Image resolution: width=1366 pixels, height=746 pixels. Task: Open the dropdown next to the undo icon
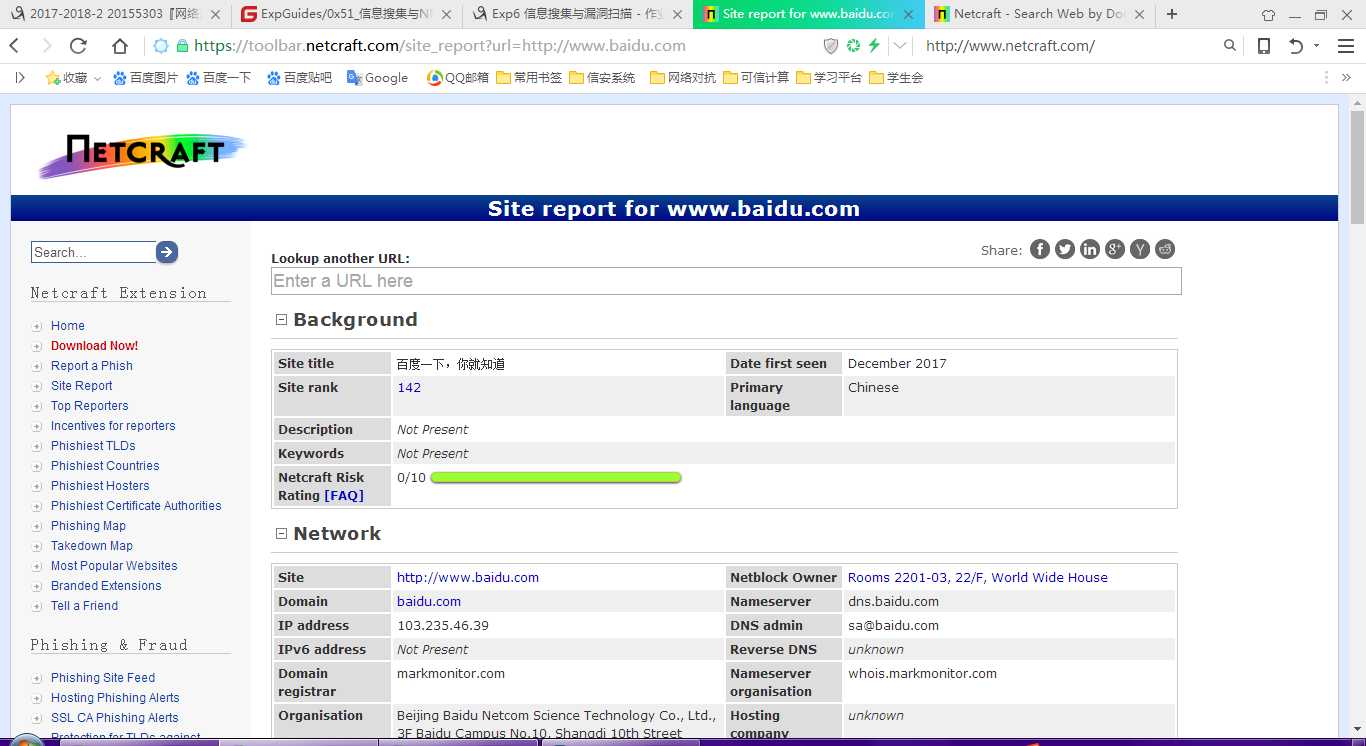[1316, 46]
